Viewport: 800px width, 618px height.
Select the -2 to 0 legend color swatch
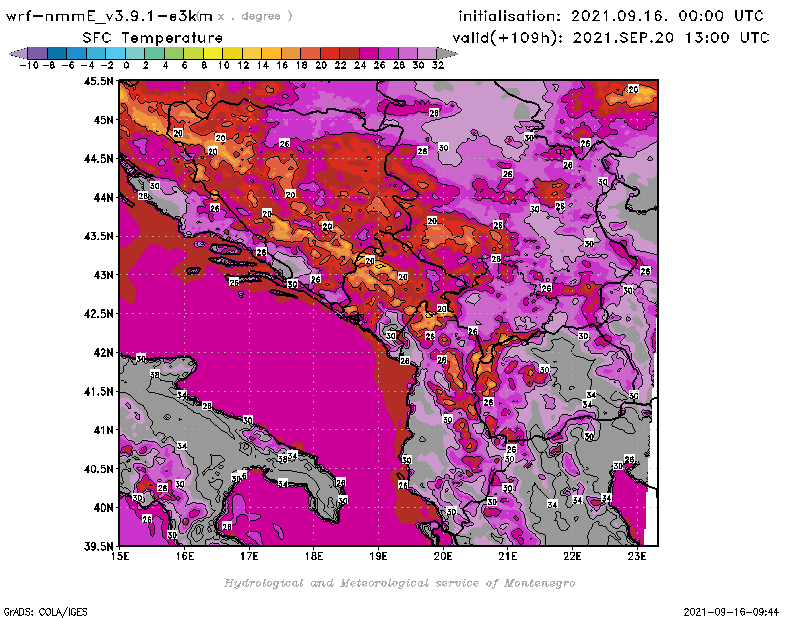click(115, 53)
